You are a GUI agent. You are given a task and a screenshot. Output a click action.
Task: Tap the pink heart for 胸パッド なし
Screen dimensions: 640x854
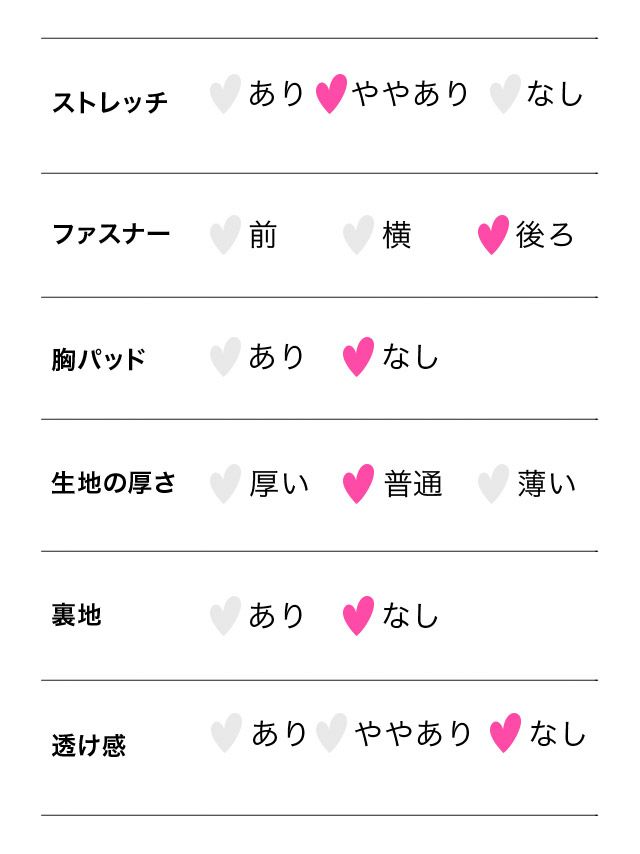click(x=358, y=357)
